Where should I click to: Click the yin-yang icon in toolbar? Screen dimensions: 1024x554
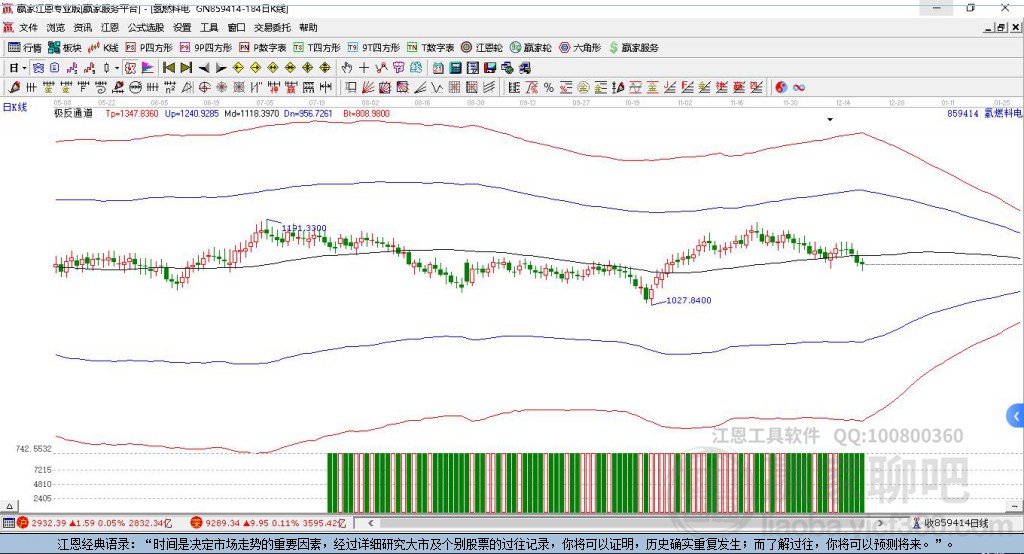[781, 87]
